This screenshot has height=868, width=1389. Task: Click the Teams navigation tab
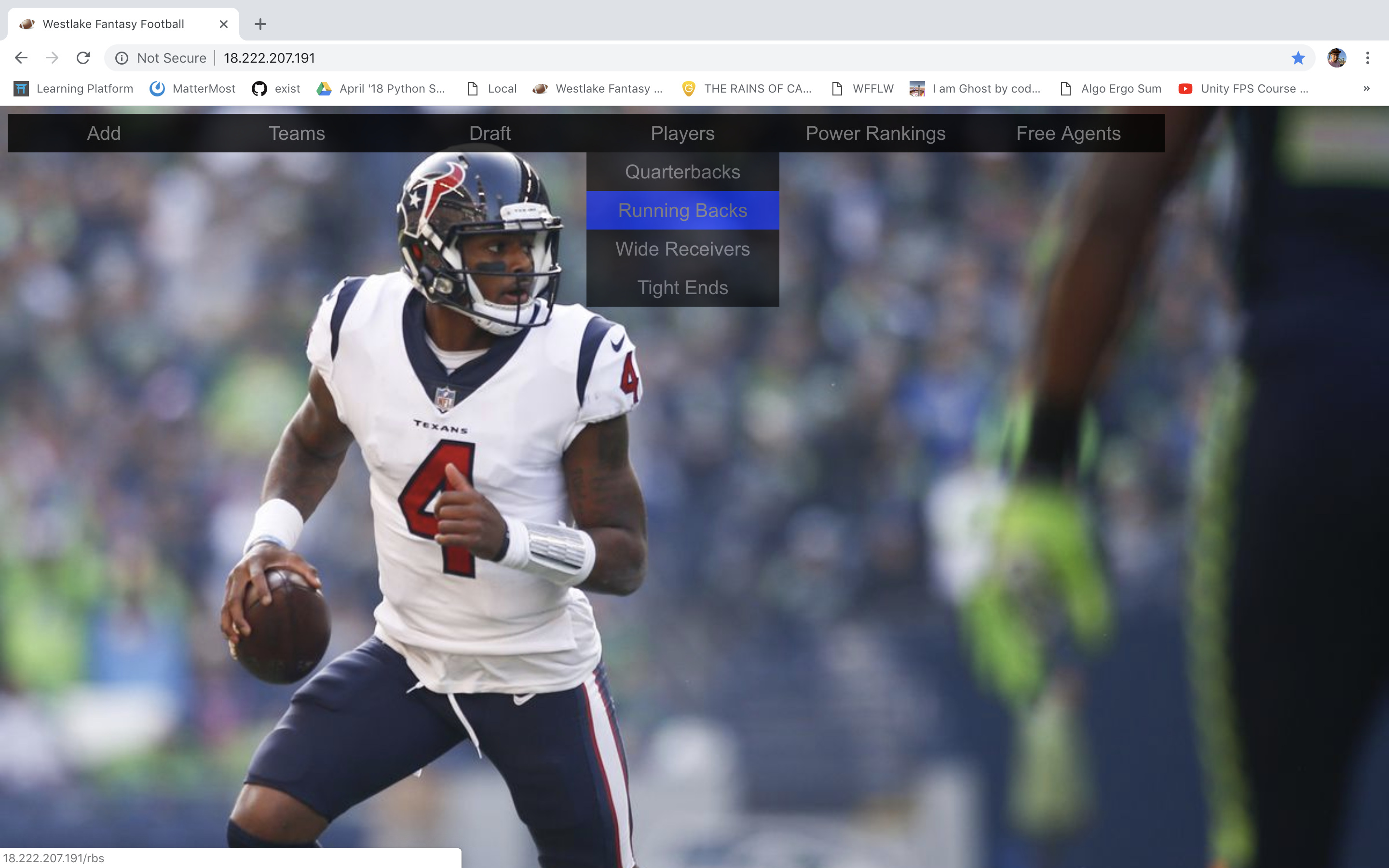[296, 132]
